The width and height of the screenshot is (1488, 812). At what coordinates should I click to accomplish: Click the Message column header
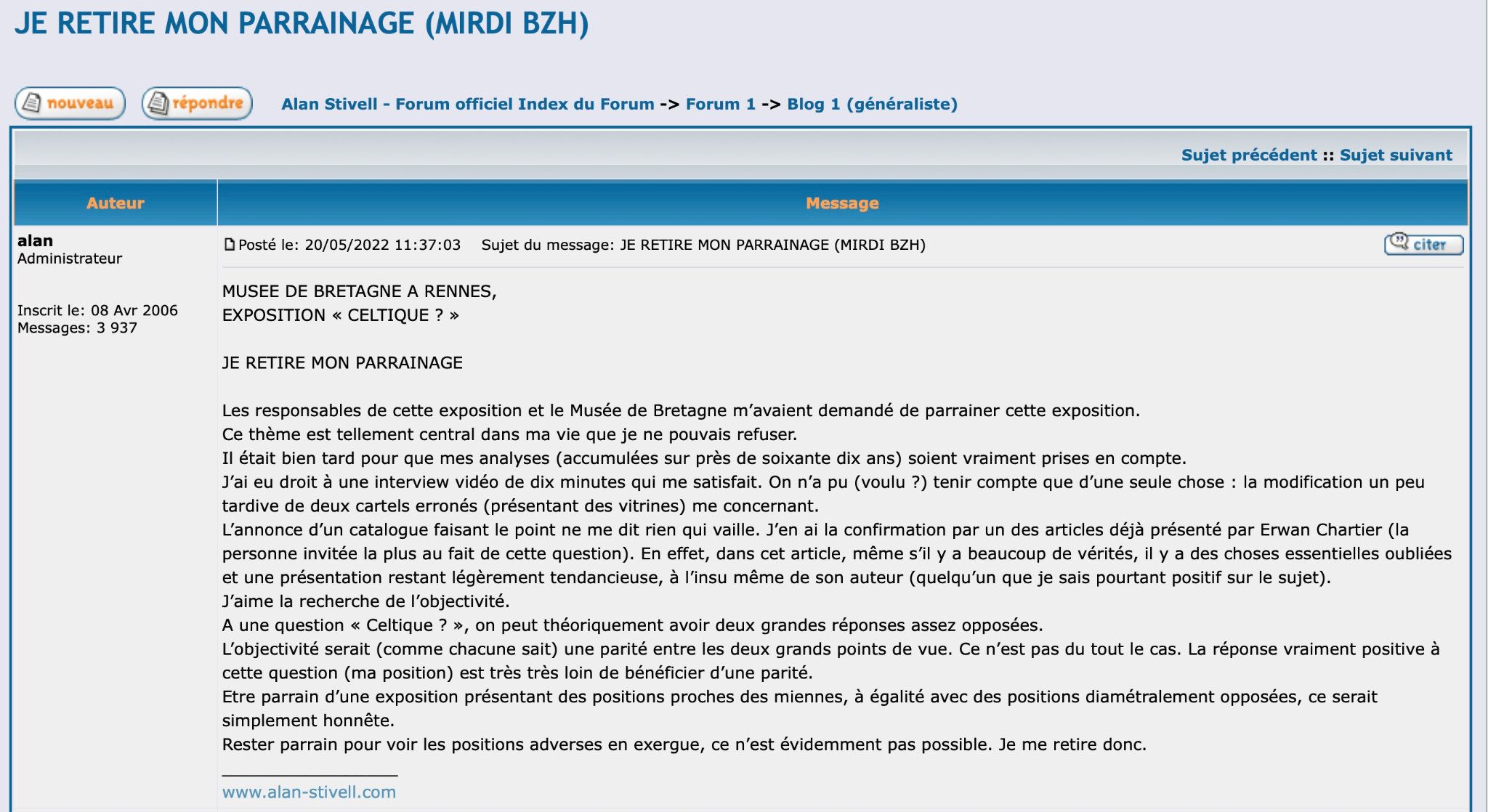tap(843, 203)
